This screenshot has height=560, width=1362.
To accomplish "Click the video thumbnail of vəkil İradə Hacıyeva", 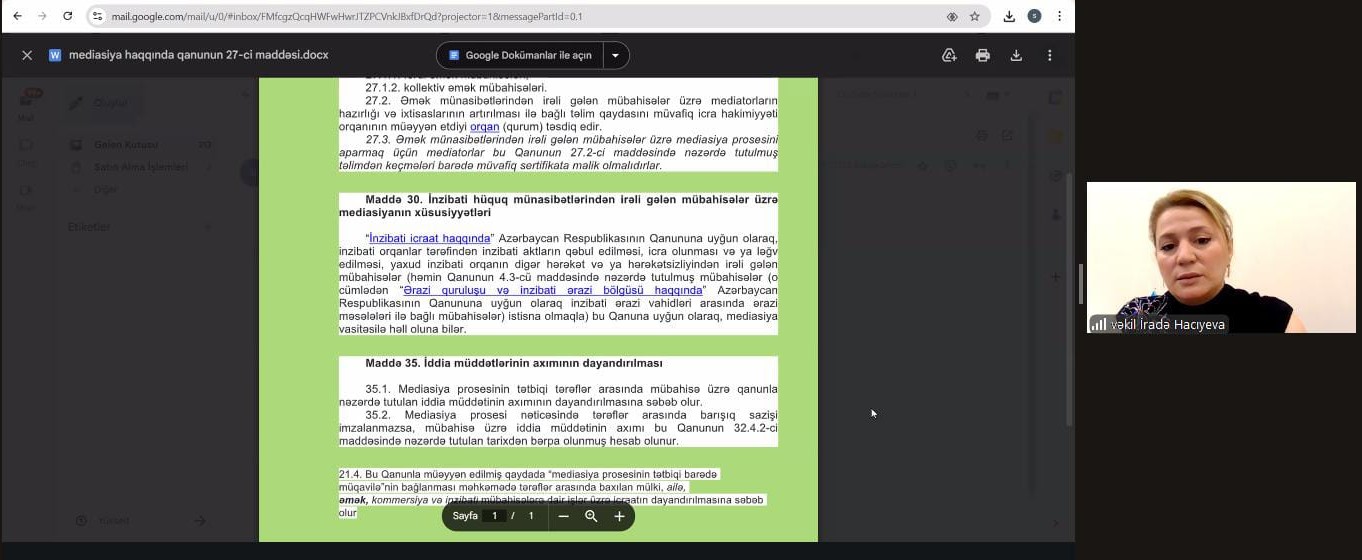I will coord(1220,257).
